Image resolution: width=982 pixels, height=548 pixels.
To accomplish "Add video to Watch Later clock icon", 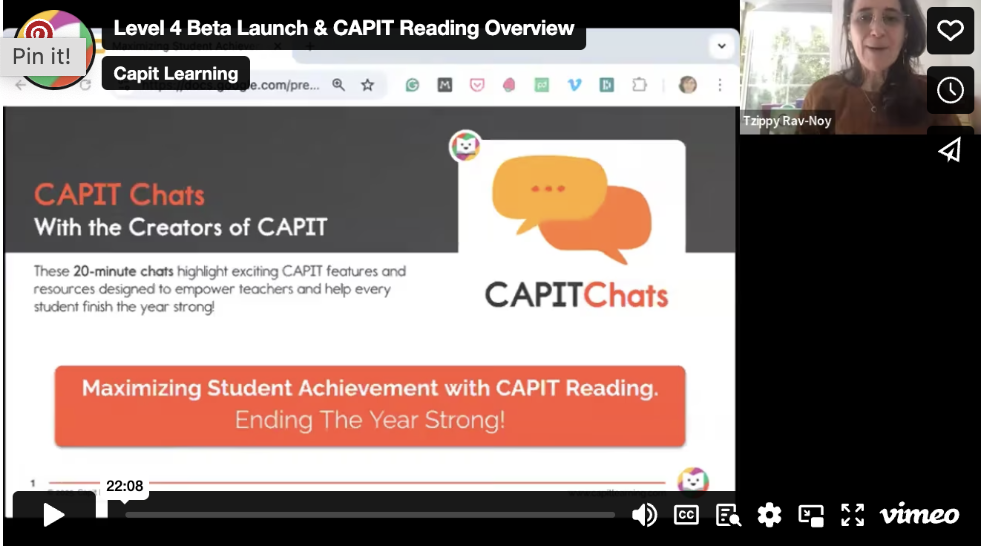I will 950,90.
